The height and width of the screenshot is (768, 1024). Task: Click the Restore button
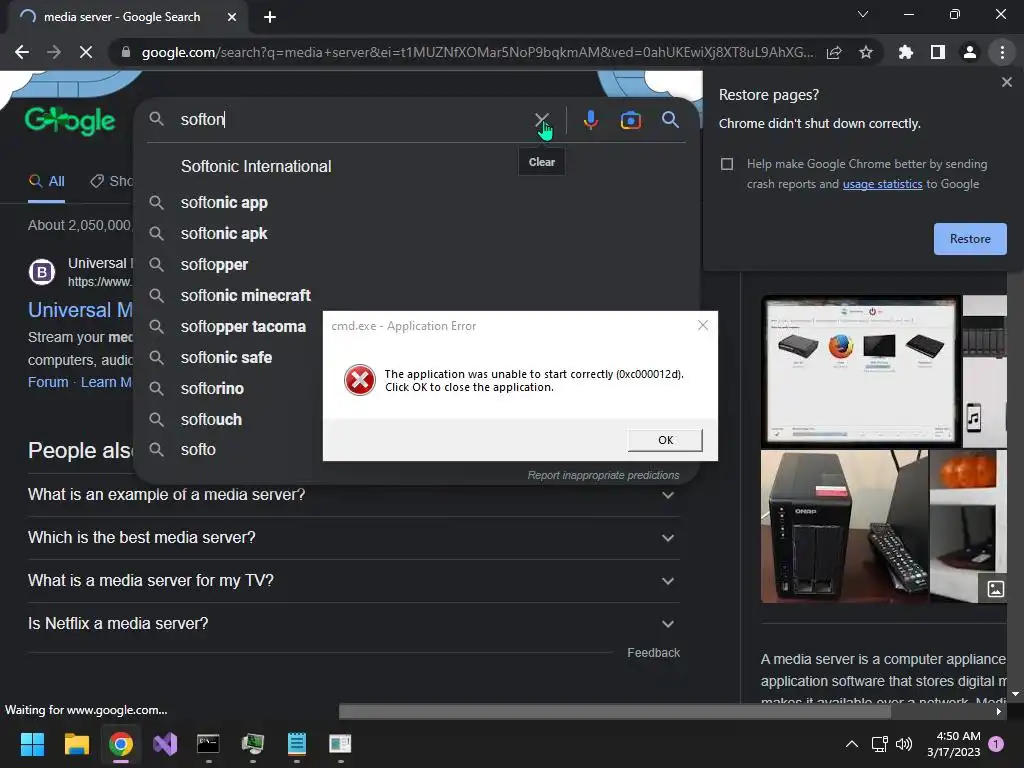(x=970, y=239)
